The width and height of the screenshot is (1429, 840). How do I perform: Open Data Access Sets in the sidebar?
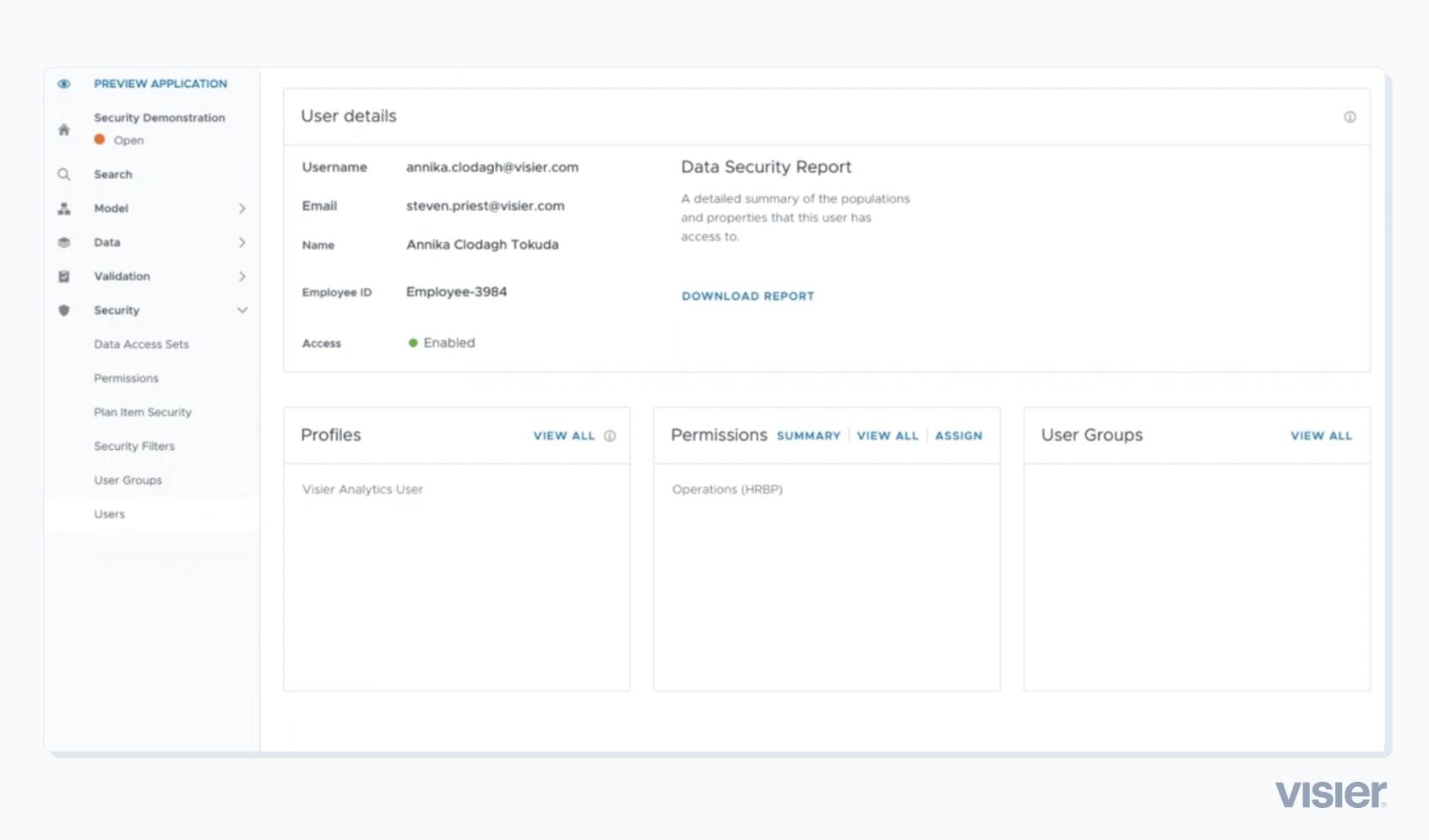click(141, 344)
